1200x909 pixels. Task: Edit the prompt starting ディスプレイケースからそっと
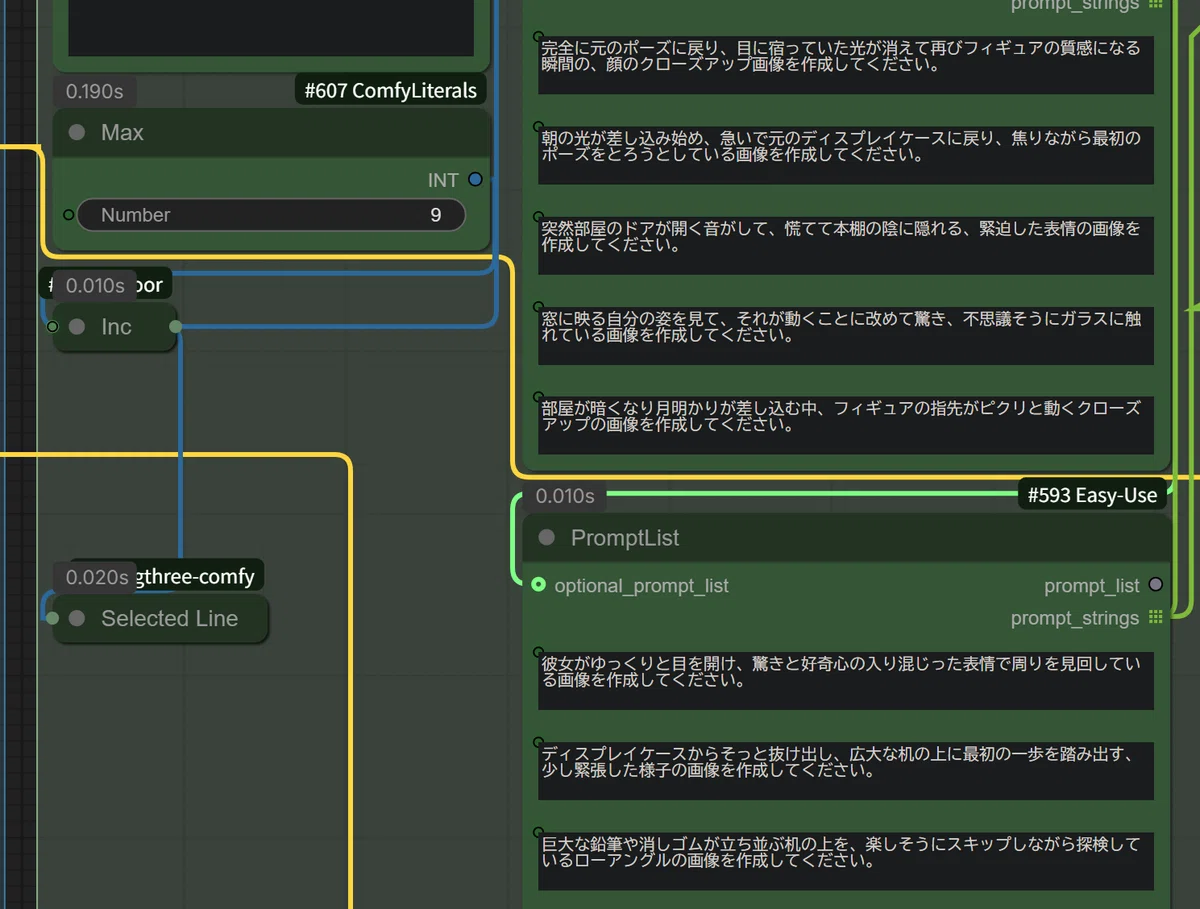click(846, 771)
